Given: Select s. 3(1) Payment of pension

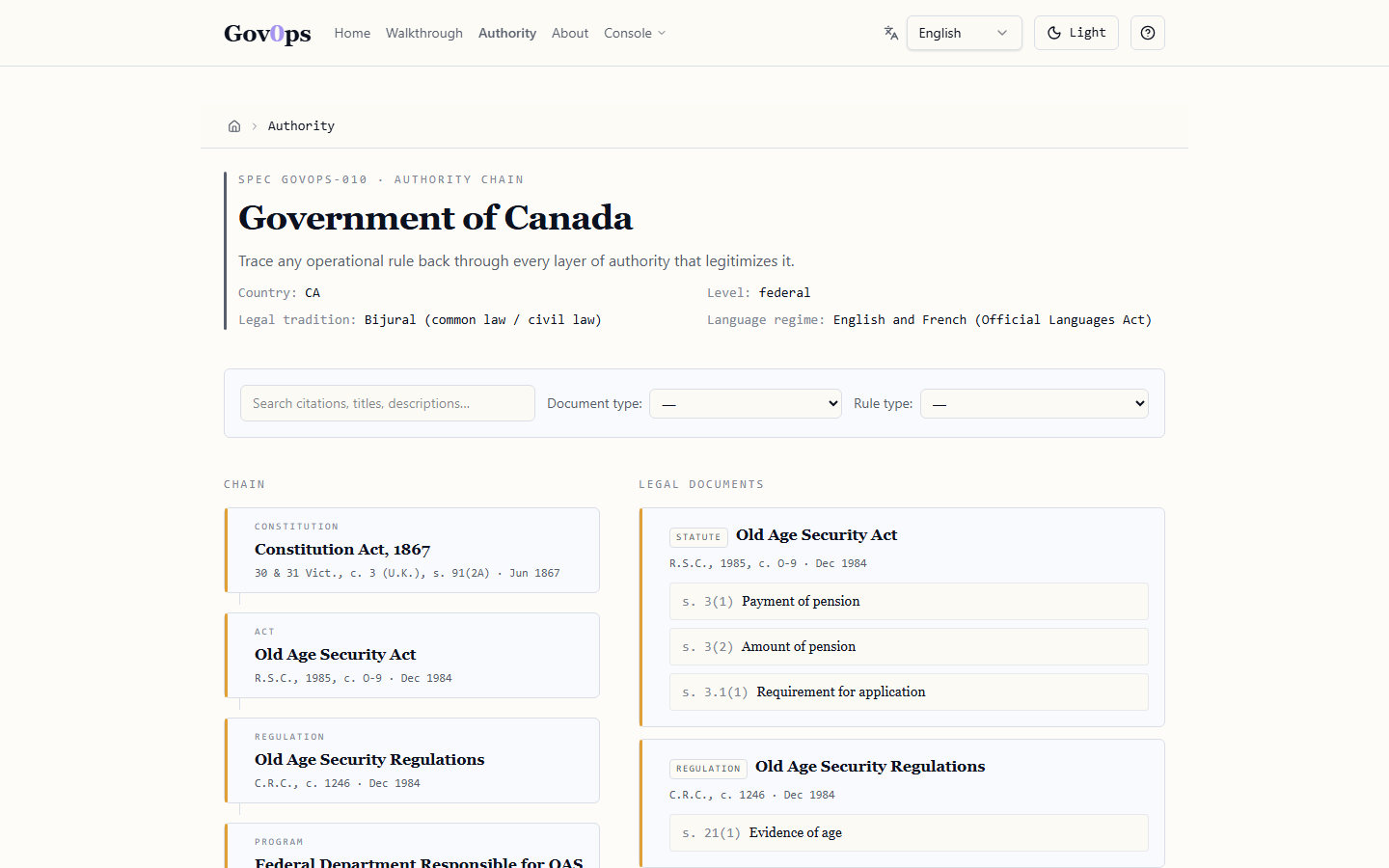Looking at the screenshot, I should point(909,602).
